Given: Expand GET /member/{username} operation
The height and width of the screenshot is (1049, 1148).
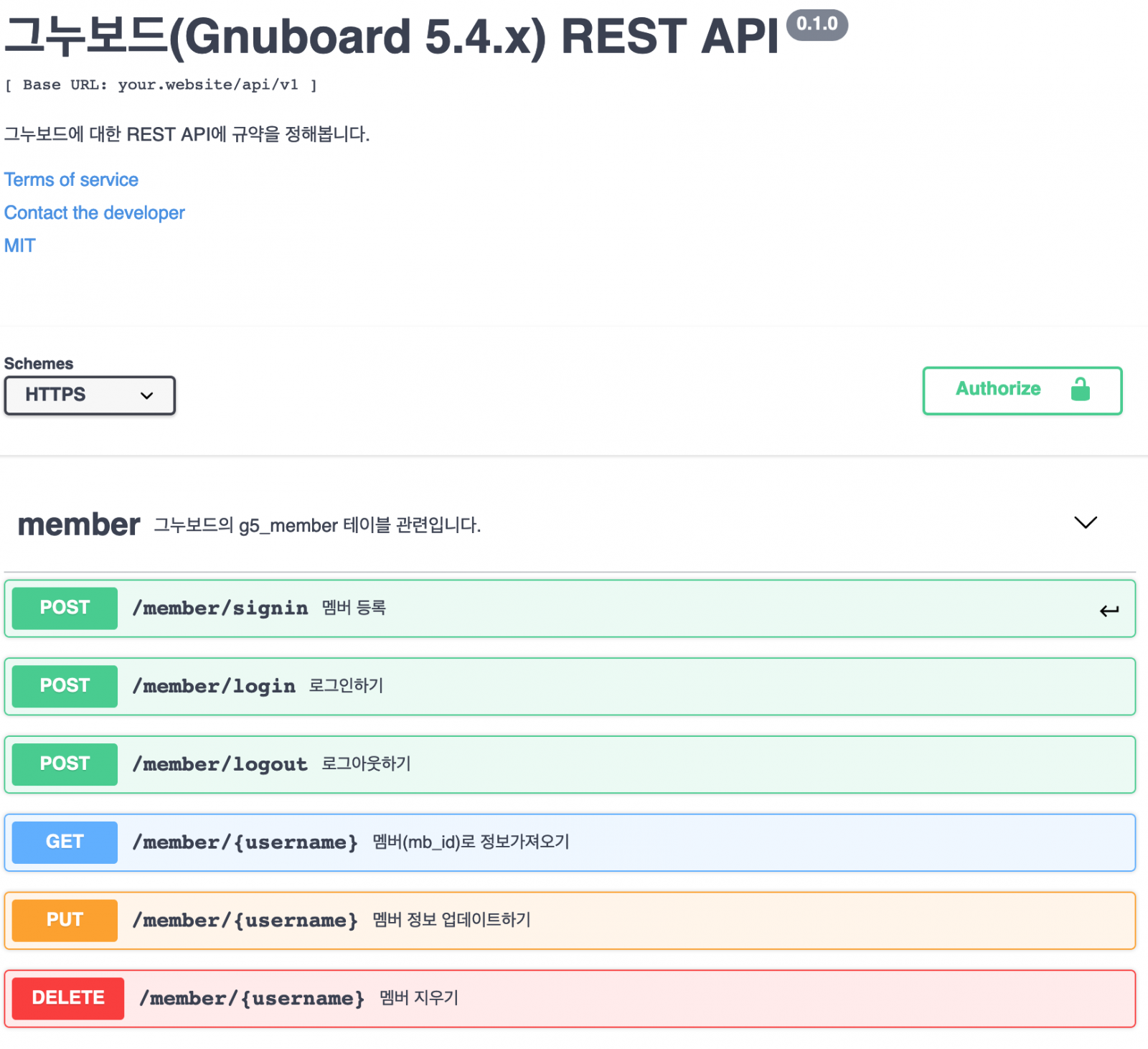Looking at the screenshot, I should click(x=570, y=842).
